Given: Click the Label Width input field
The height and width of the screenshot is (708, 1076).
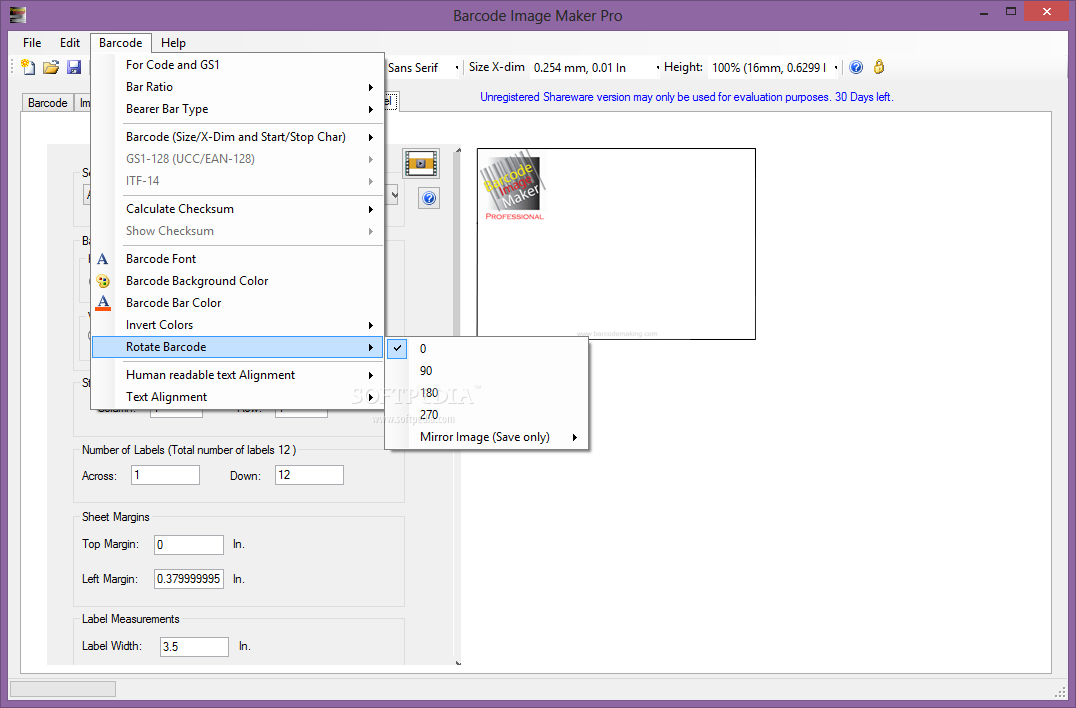Looking at the screenshot, I should tap(194, 646).
